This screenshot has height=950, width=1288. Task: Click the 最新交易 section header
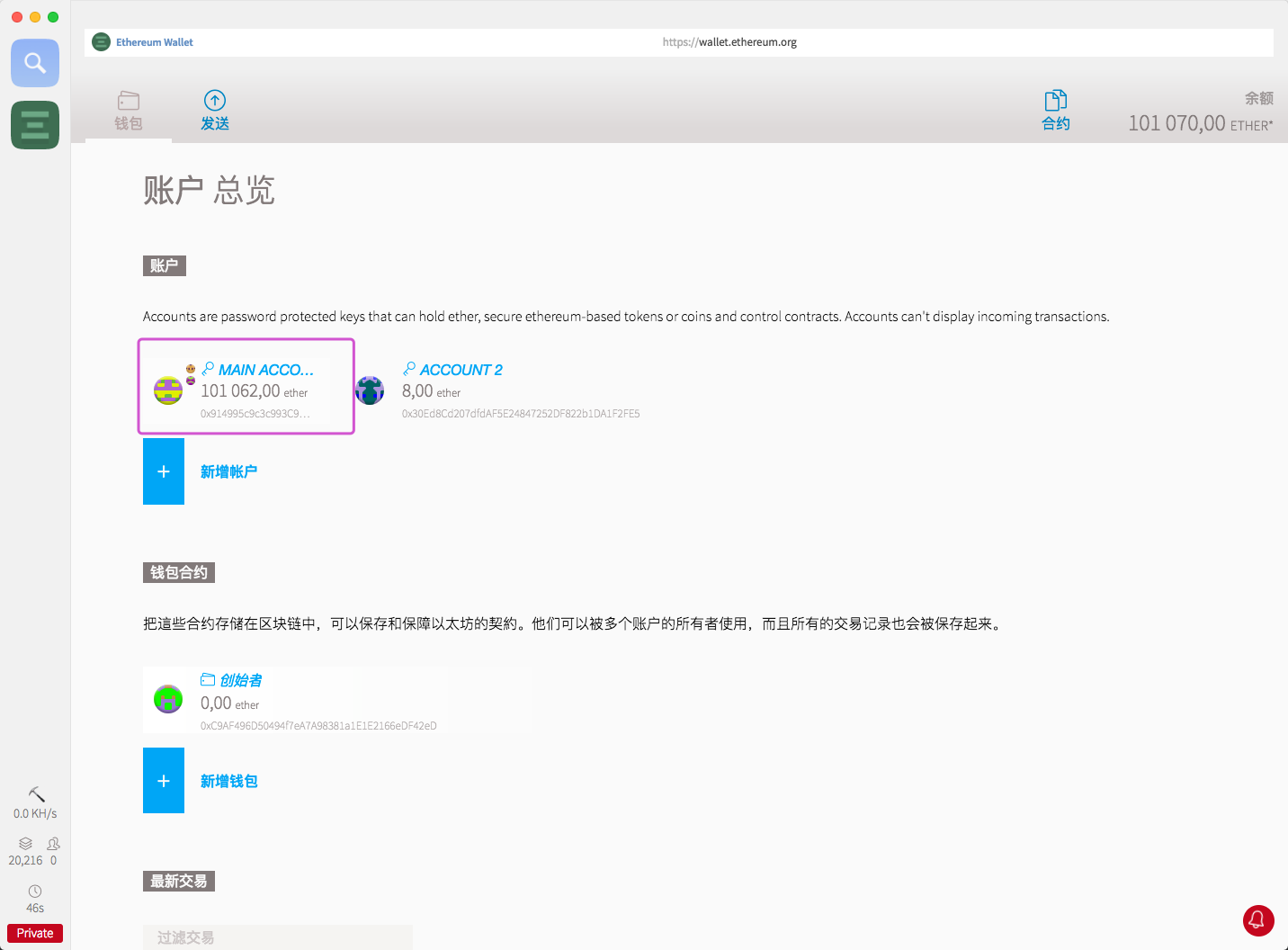179,881
